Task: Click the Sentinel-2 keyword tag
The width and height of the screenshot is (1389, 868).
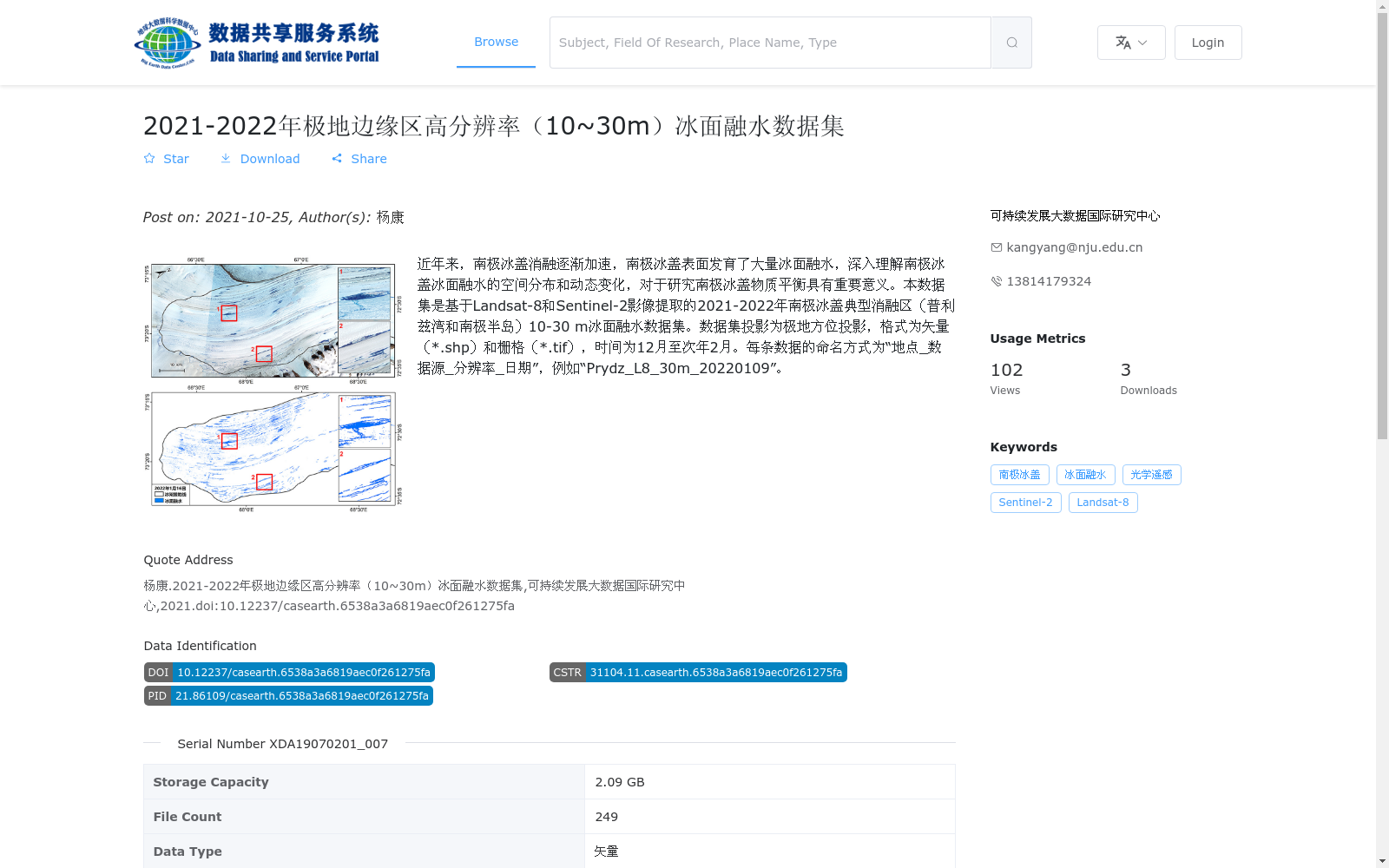Action: tap(1025, 503)
